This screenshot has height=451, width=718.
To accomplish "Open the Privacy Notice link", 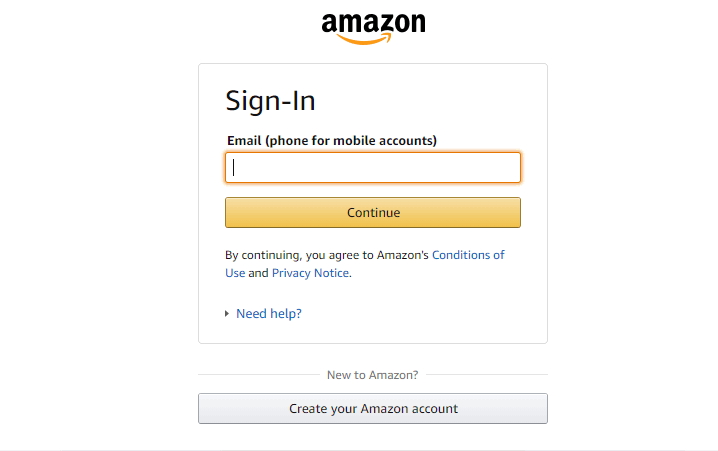I will pyautogui.click(x=310, y=273).
